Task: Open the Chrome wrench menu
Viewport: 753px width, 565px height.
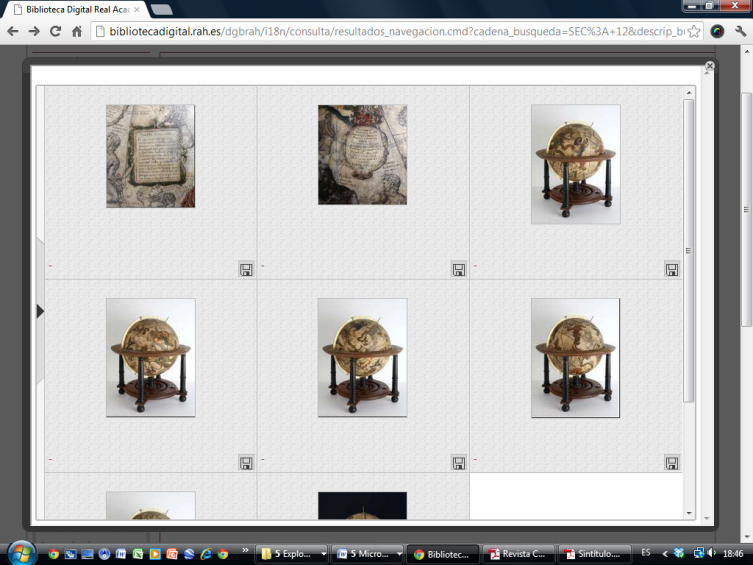Action: click(741, 32)
